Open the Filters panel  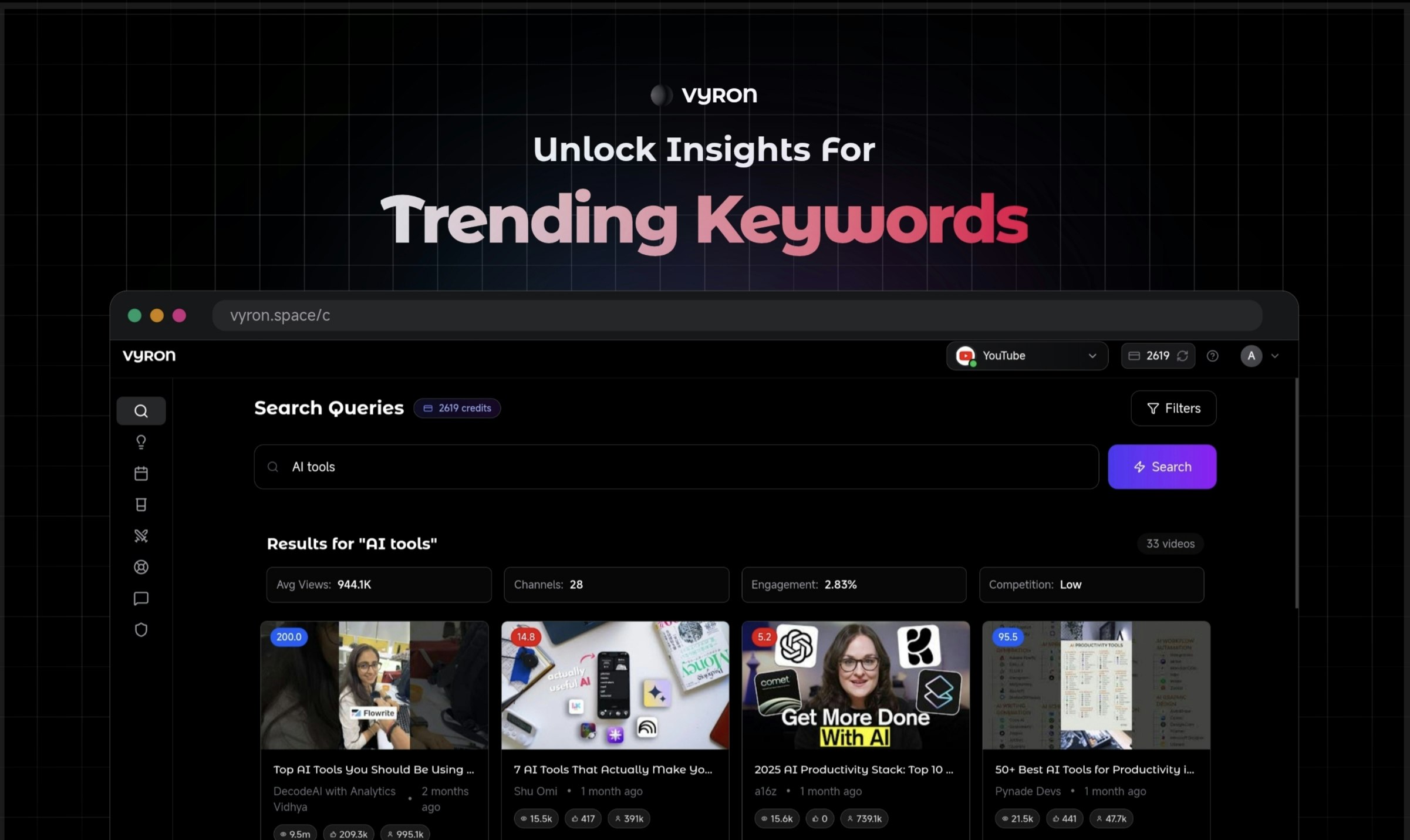click(x=1173, y=408)
